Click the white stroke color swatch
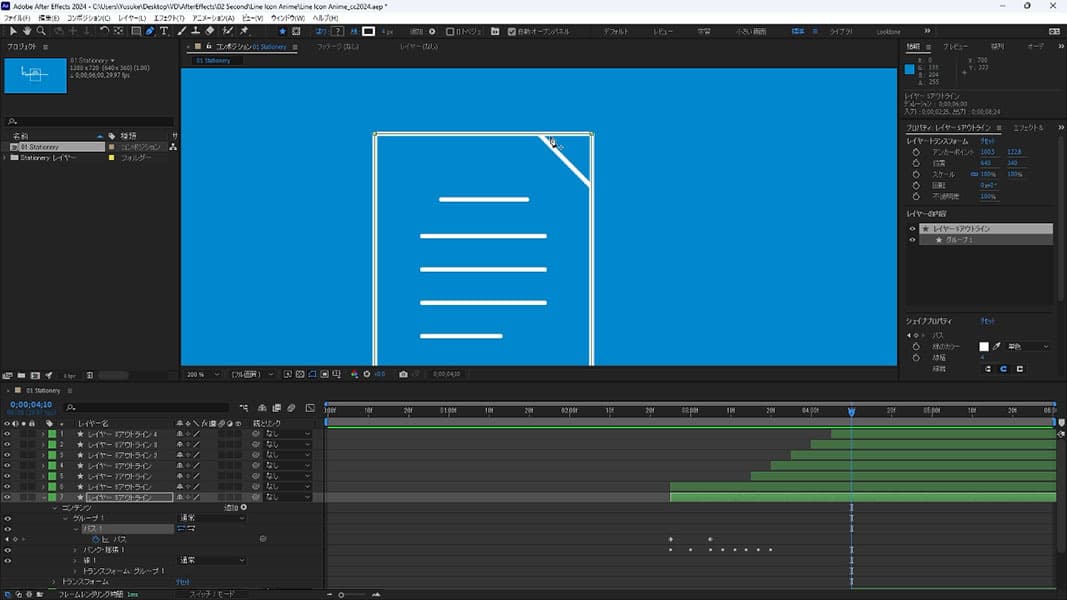Image resolution: width=1067 pixels, height=600 pixels. pos(983,346)
